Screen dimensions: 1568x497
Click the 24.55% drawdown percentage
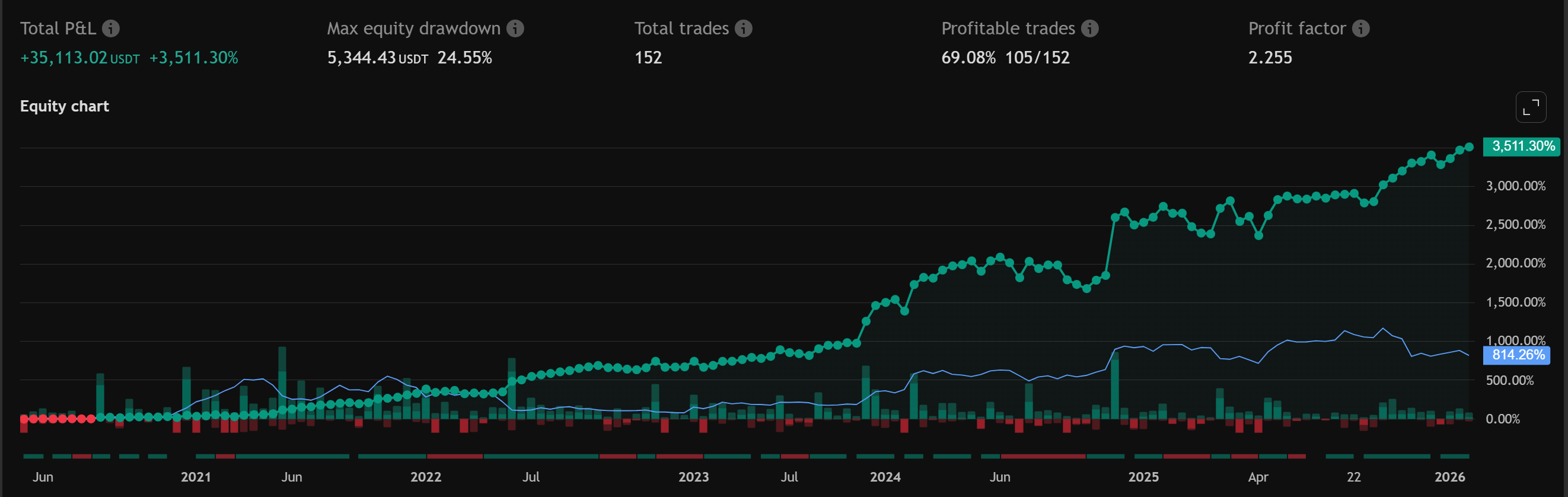click(x=464, y=58)
